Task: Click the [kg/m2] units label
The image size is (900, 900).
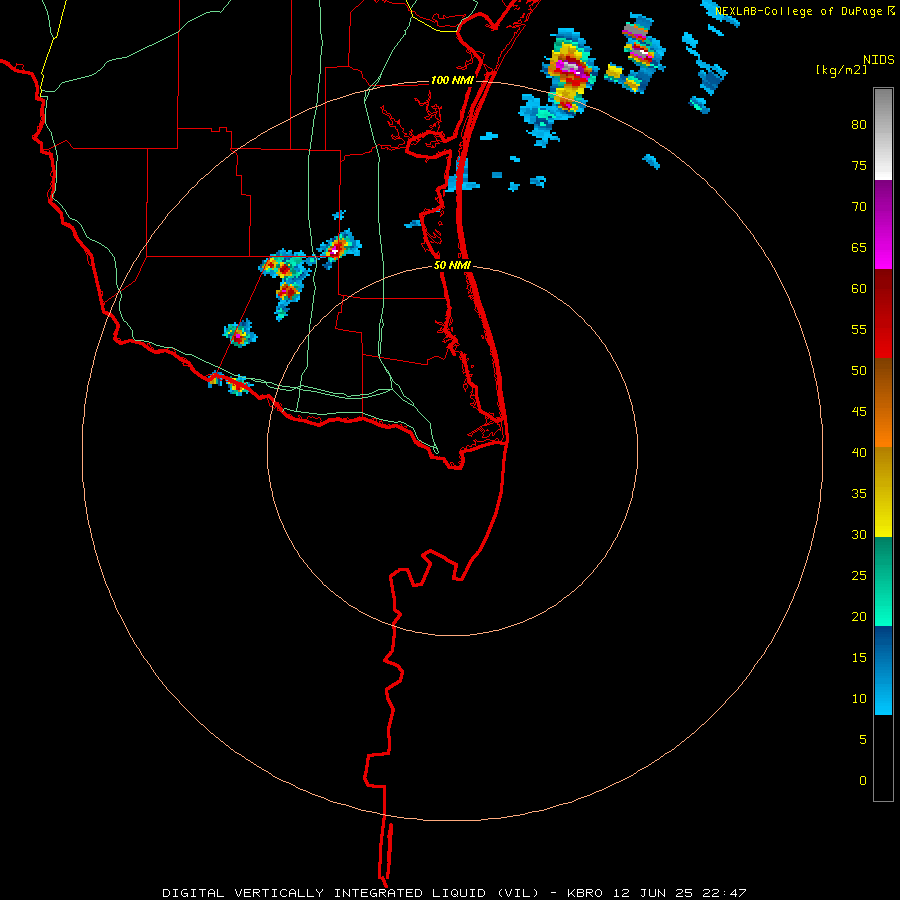Action: click(x=841, y=70)
